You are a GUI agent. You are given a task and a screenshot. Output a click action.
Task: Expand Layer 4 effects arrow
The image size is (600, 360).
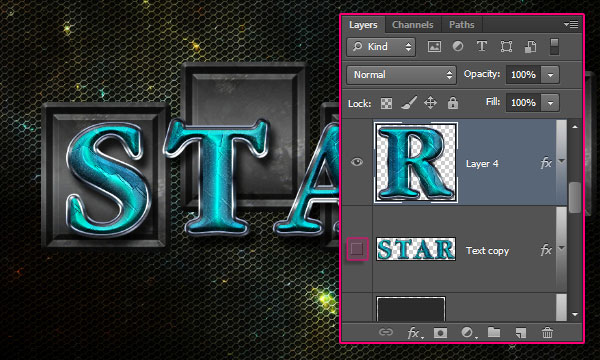coord(561,161)
